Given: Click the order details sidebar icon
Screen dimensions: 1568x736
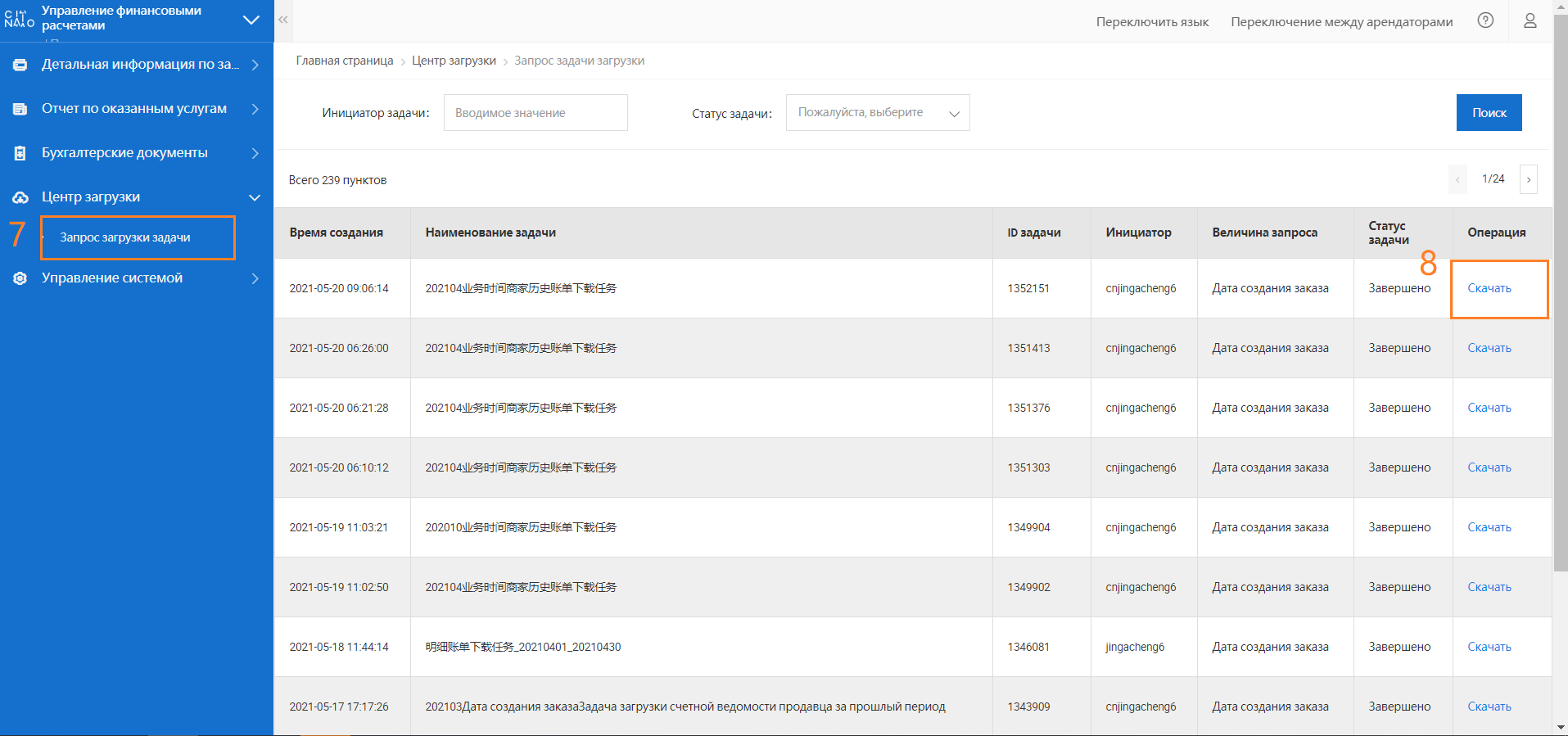Looking at the screenshot, I should (20, 65).
